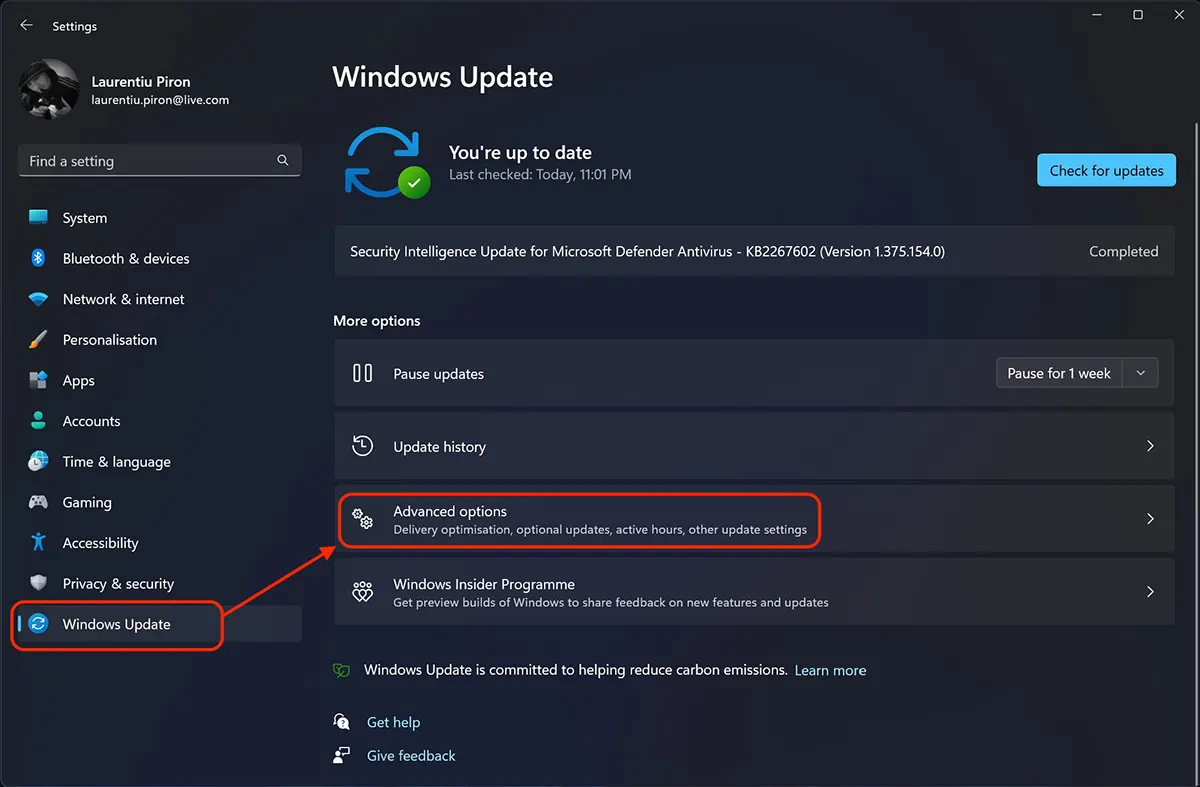Image resolution: width=1200 pixels, height=787 pixels.
Task: Click the Pause updates pause icon
Action: tap(363, 373)
